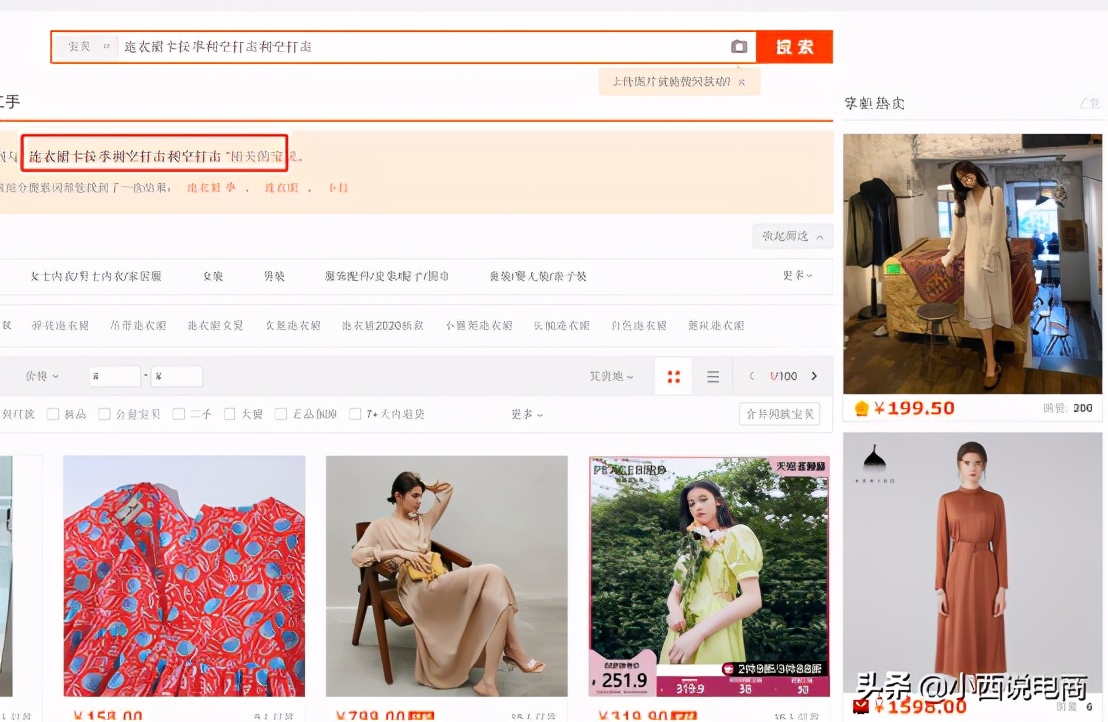Open the red floral dress product image

pos(184,576)
